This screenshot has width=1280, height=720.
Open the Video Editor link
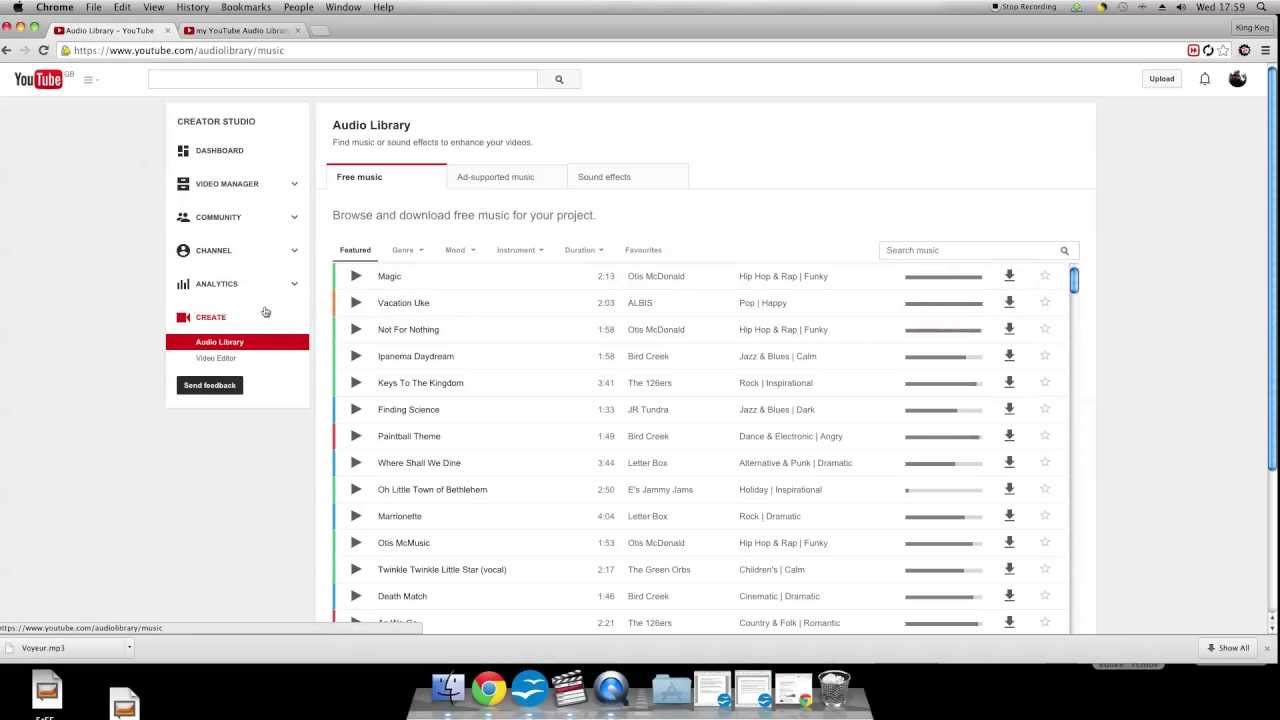[216, 358]
